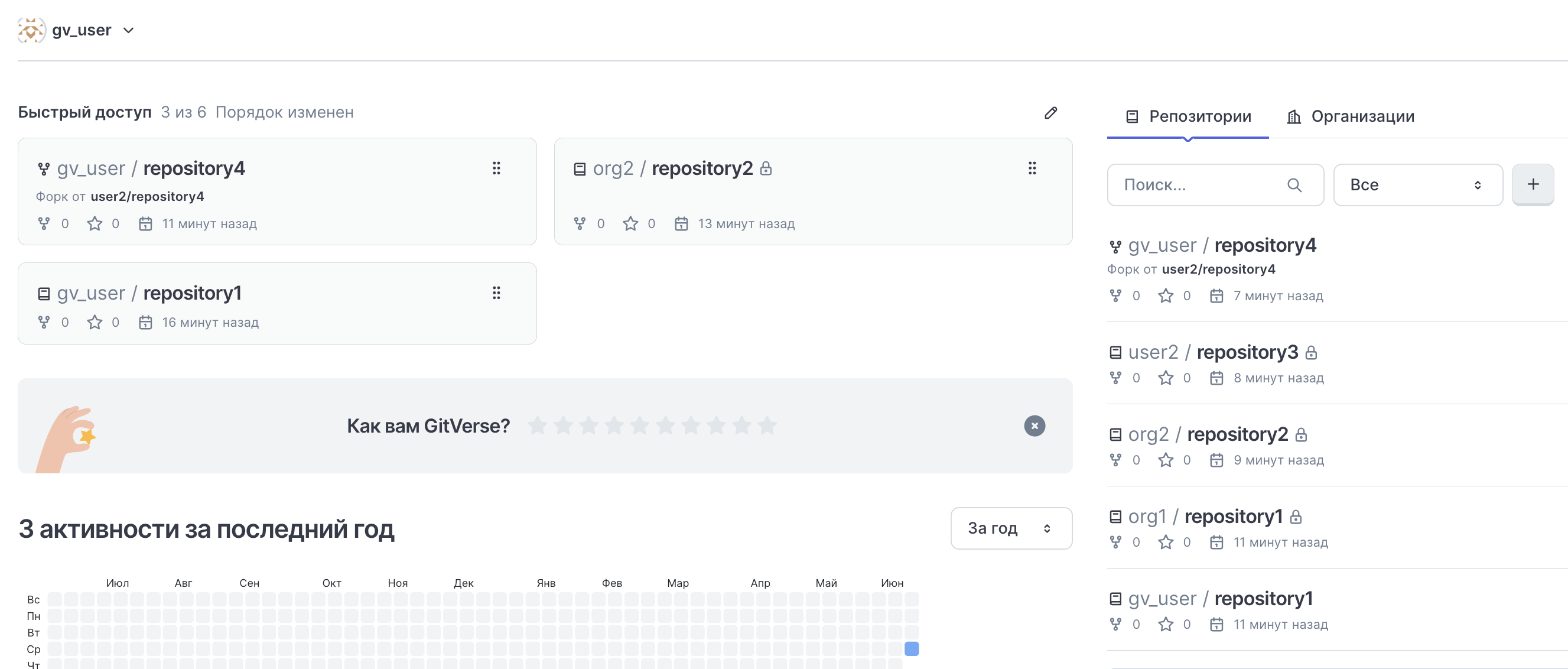The image size is (1568, 669).
Task: Click the building icon on Организации tab
Action: 1293,117
